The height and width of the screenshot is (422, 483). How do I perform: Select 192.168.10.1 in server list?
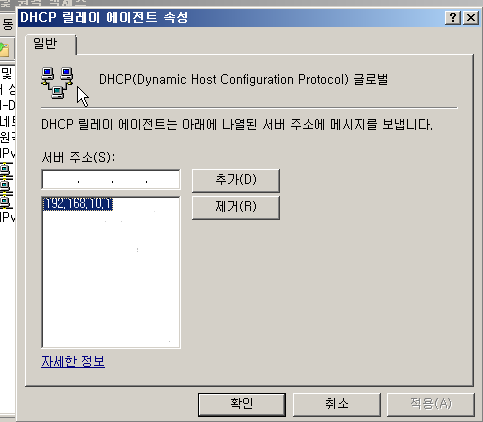[x=78, y=204]
